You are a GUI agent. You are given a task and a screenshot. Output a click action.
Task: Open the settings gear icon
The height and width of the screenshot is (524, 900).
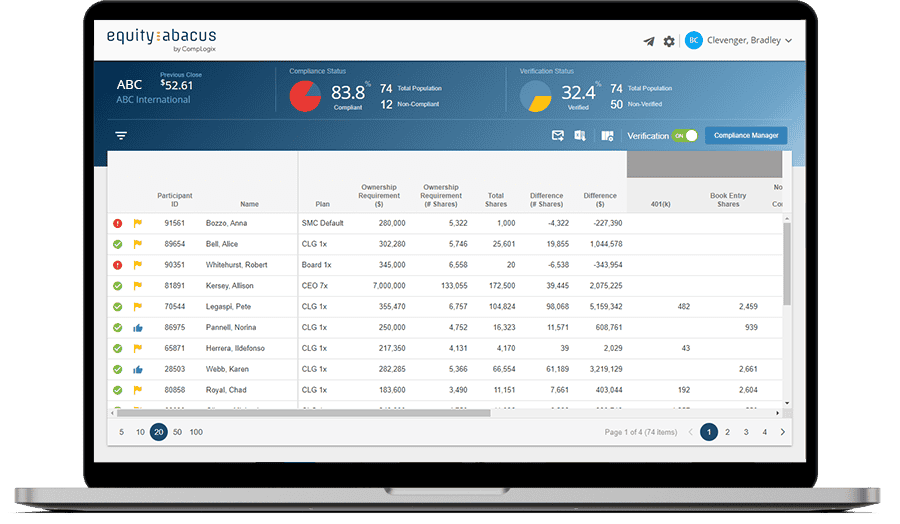669,41
